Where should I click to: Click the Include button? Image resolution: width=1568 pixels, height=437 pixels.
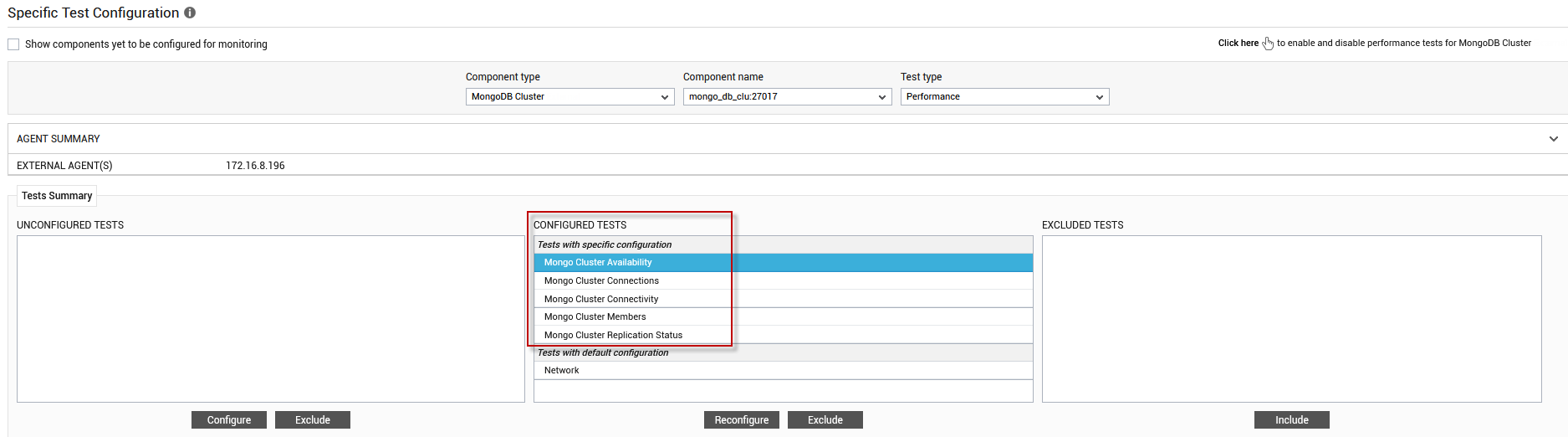tap(1292, 420)
